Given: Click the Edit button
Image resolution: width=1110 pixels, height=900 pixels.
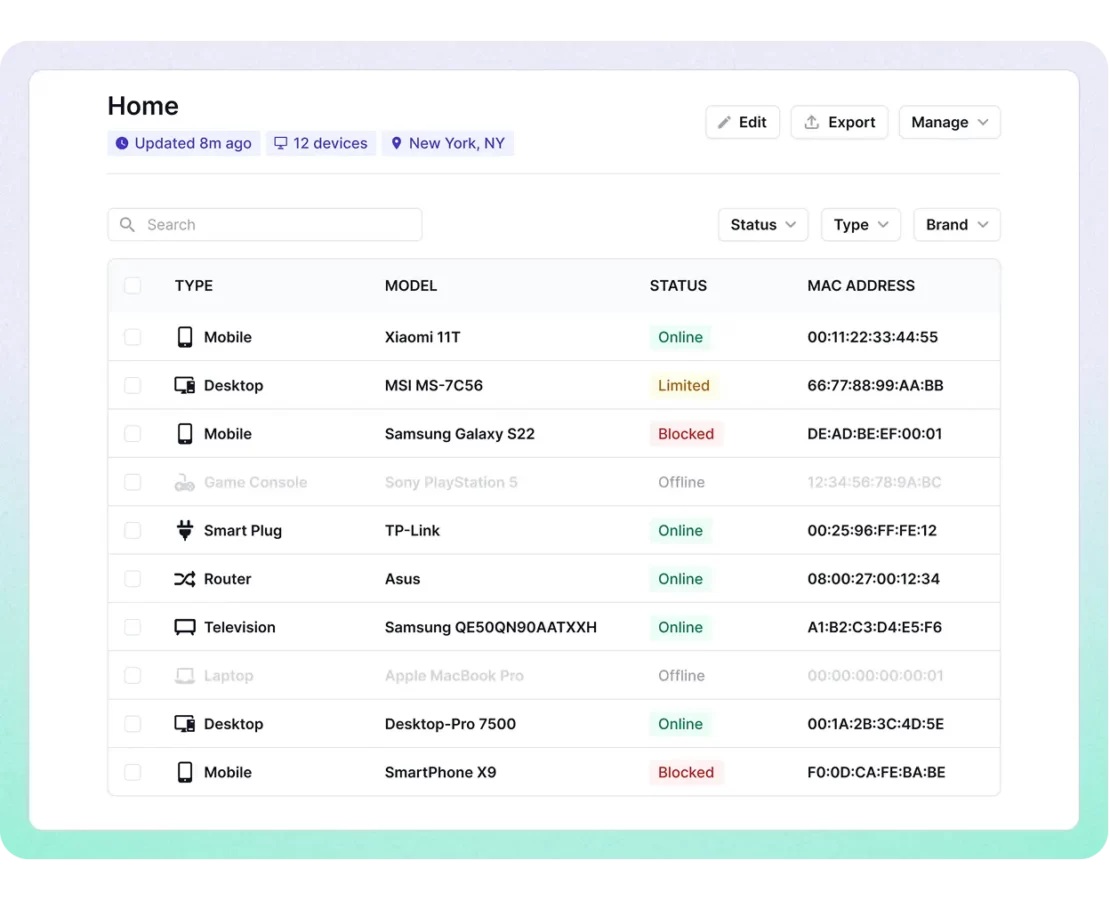Looking at the screenshot, I should pos(742,122).
